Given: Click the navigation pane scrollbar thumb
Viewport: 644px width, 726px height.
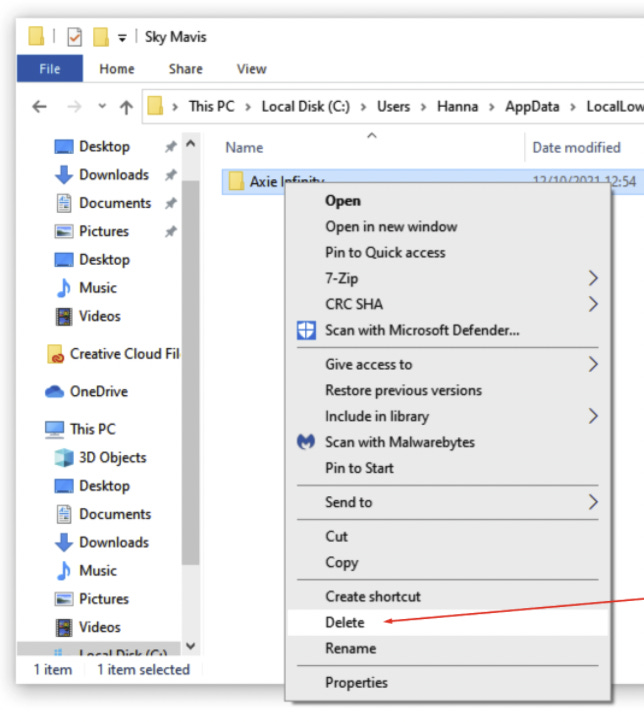Looking at the screenshot, I should pyautogui.click(x=191, y=373).
